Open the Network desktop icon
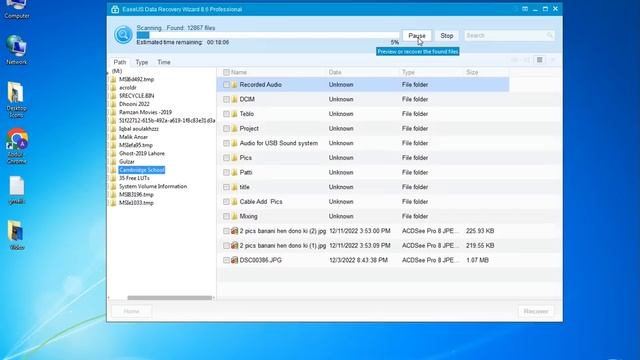The height and width of the screenshot is (360, 640). (x=17, y=50)
